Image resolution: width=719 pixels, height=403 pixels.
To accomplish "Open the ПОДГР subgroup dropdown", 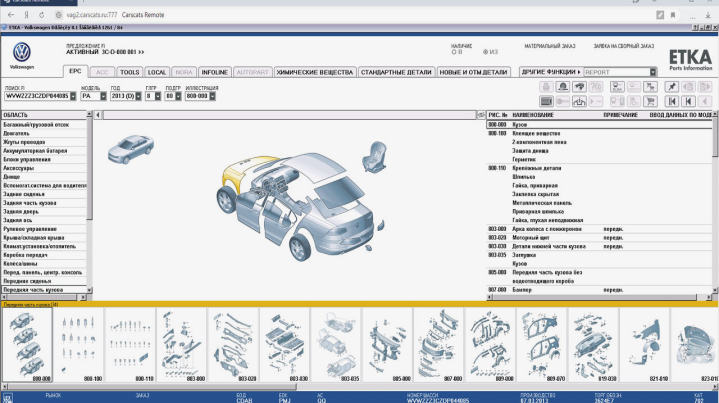I will point(178,96).
